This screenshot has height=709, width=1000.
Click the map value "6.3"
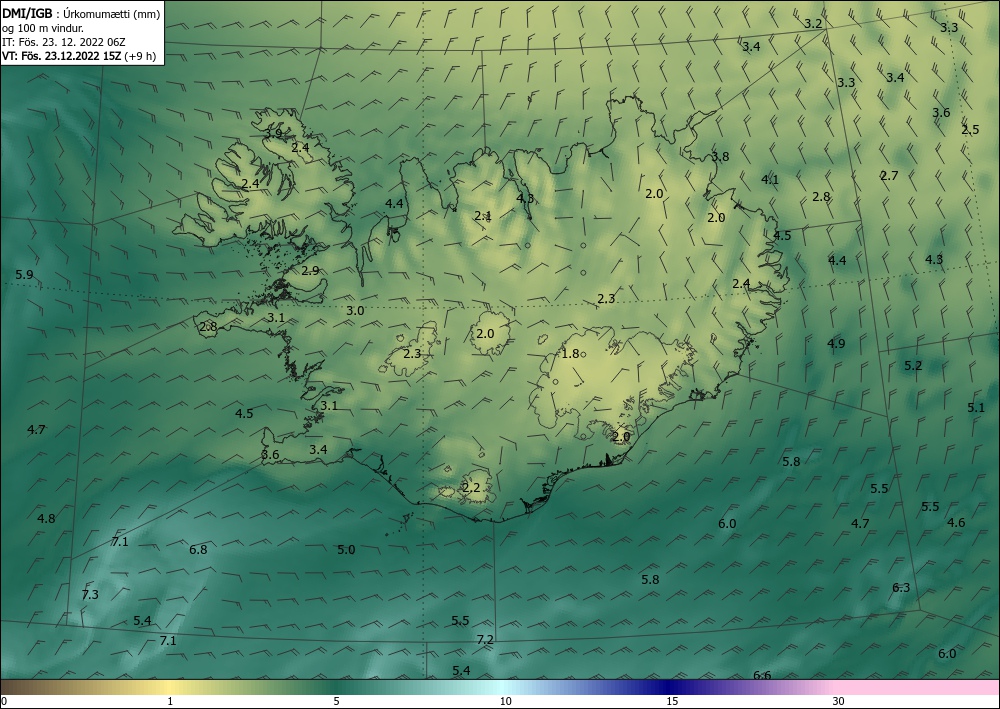point(901,588)
